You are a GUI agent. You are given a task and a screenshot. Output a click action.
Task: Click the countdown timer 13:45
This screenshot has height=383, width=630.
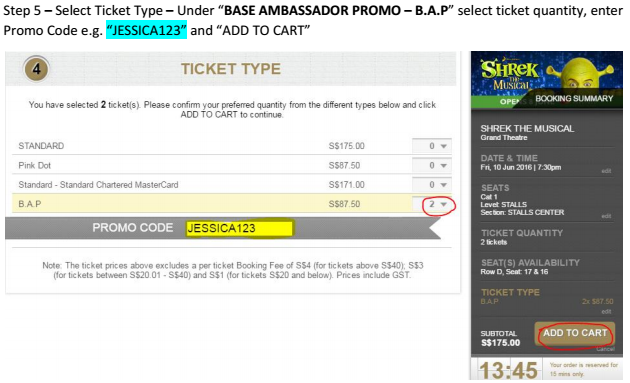coord(508,370)
